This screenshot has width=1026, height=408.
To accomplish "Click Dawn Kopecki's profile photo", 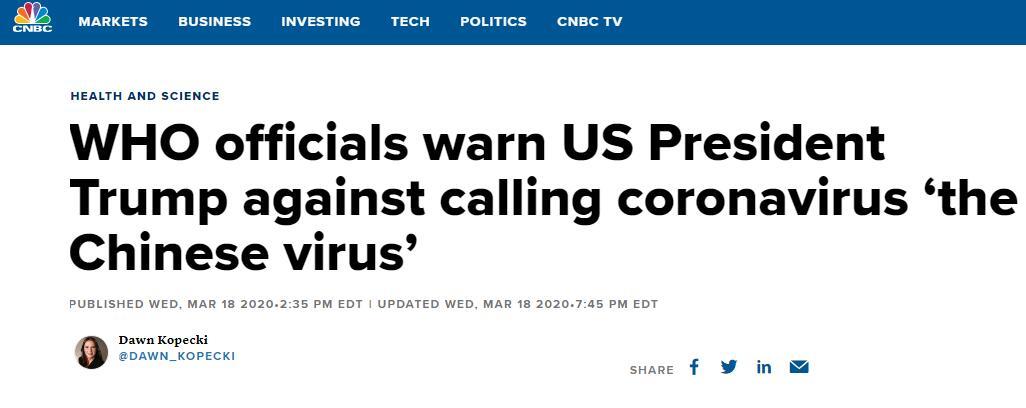I will click(91, 352).
